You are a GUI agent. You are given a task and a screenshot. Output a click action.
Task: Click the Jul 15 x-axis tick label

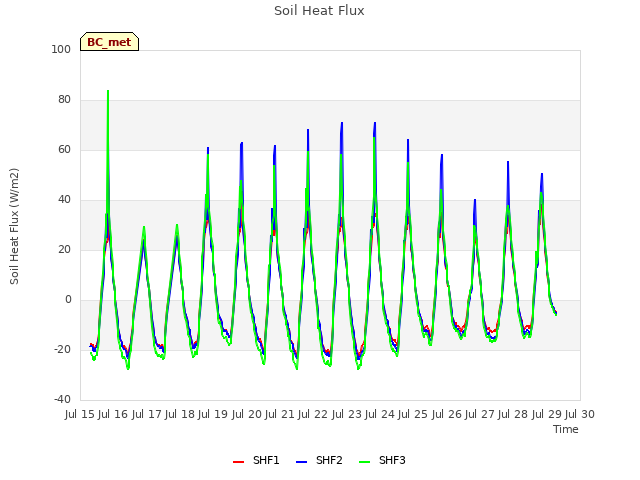pyautogui.click(x=80, y=414)
